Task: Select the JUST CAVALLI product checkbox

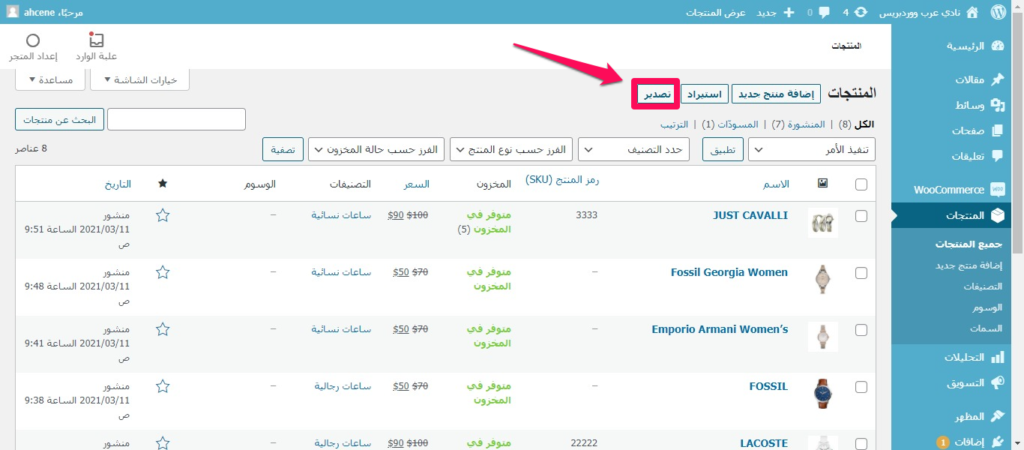Action: point(862,216)
